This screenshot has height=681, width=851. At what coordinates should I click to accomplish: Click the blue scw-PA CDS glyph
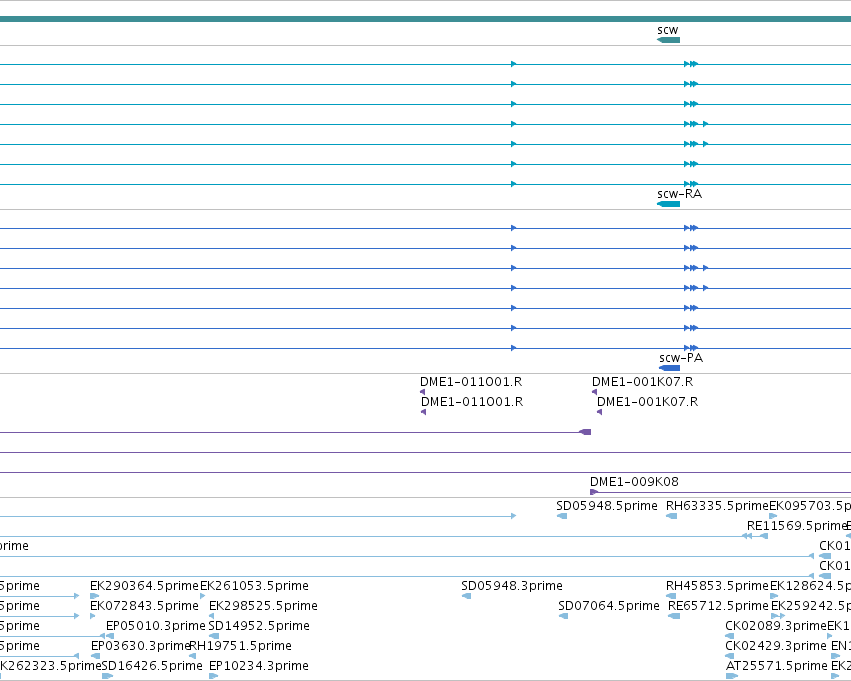point(670,368)
